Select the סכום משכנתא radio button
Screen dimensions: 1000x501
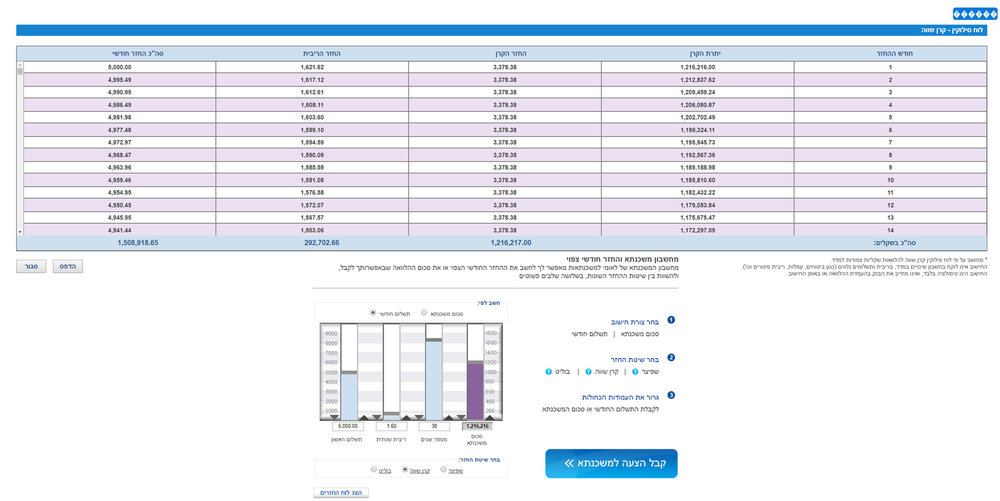[x=424, y=313]
